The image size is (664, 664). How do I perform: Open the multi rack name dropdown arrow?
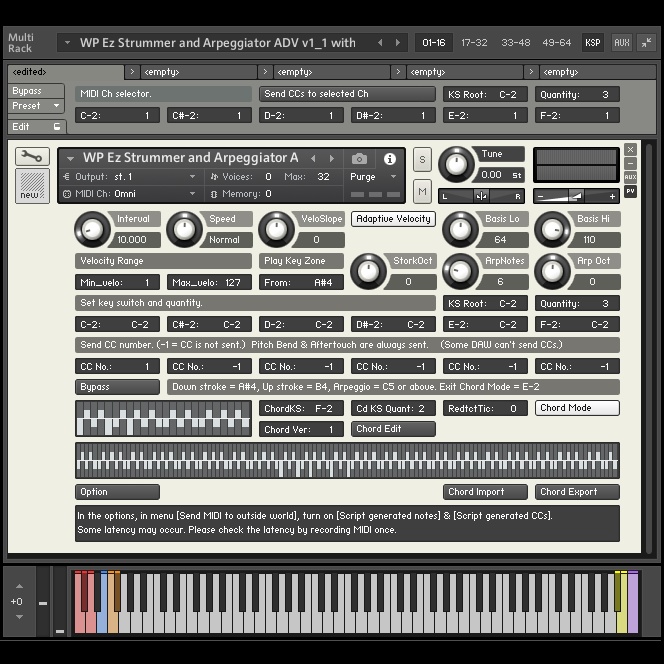(67, 42)
